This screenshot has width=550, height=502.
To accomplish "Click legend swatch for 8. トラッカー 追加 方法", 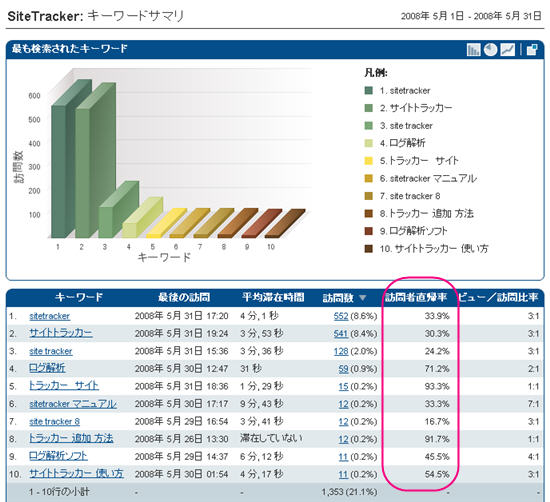I will 368,214.
